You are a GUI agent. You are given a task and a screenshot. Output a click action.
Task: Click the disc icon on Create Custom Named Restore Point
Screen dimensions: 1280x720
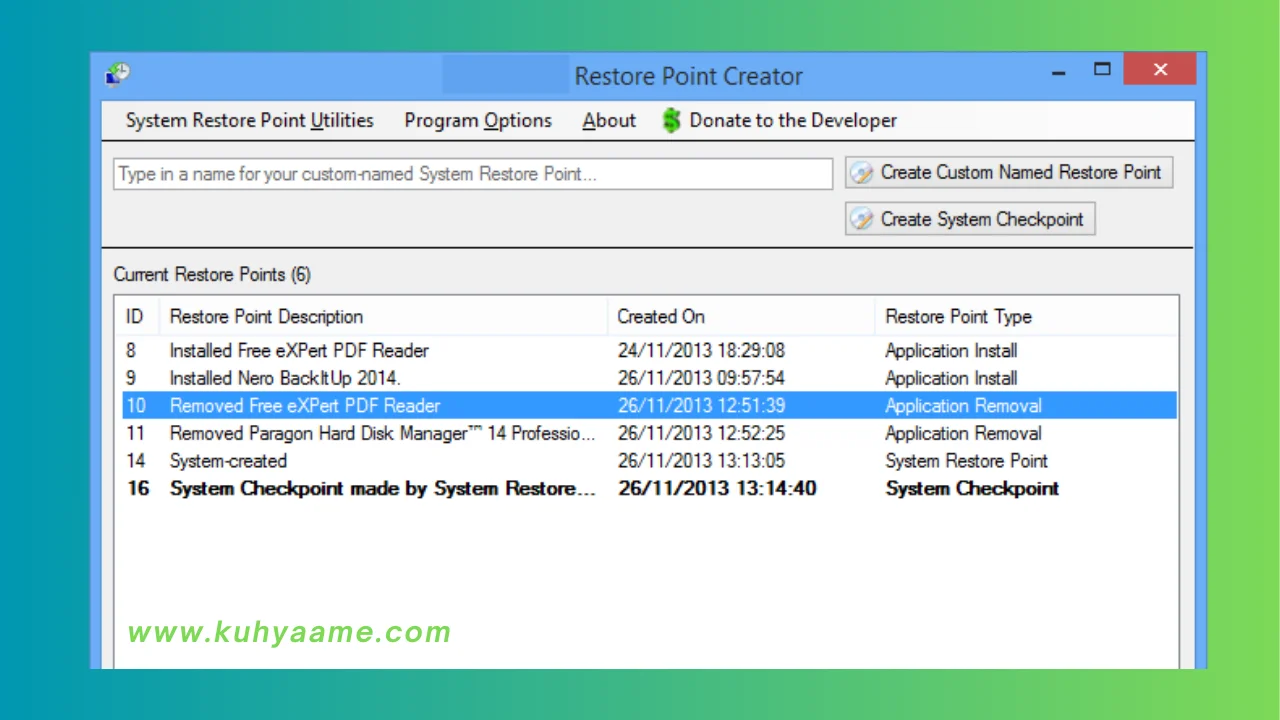click(861, 173)
